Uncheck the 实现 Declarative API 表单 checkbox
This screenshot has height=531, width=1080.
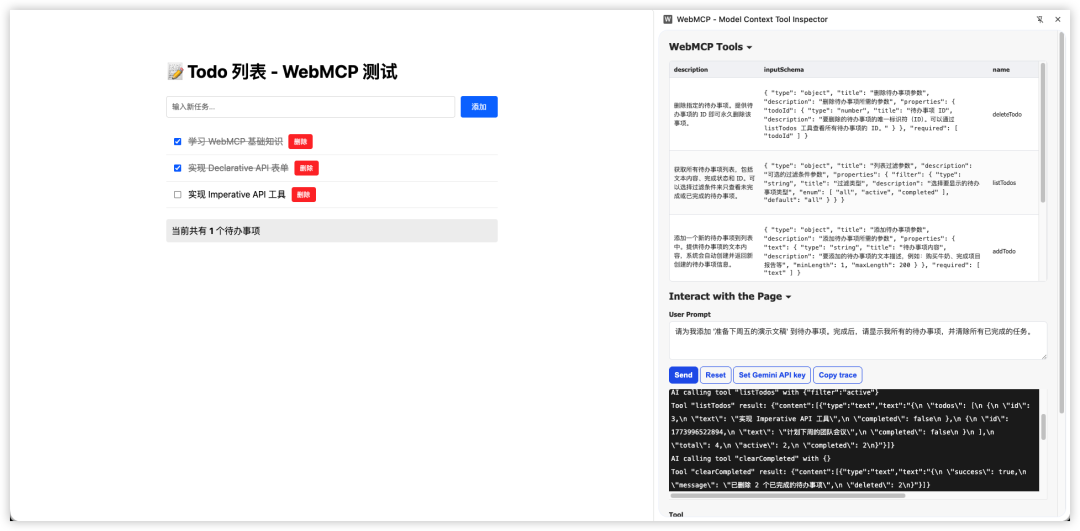pyautogui.click(x=178, y=167)
